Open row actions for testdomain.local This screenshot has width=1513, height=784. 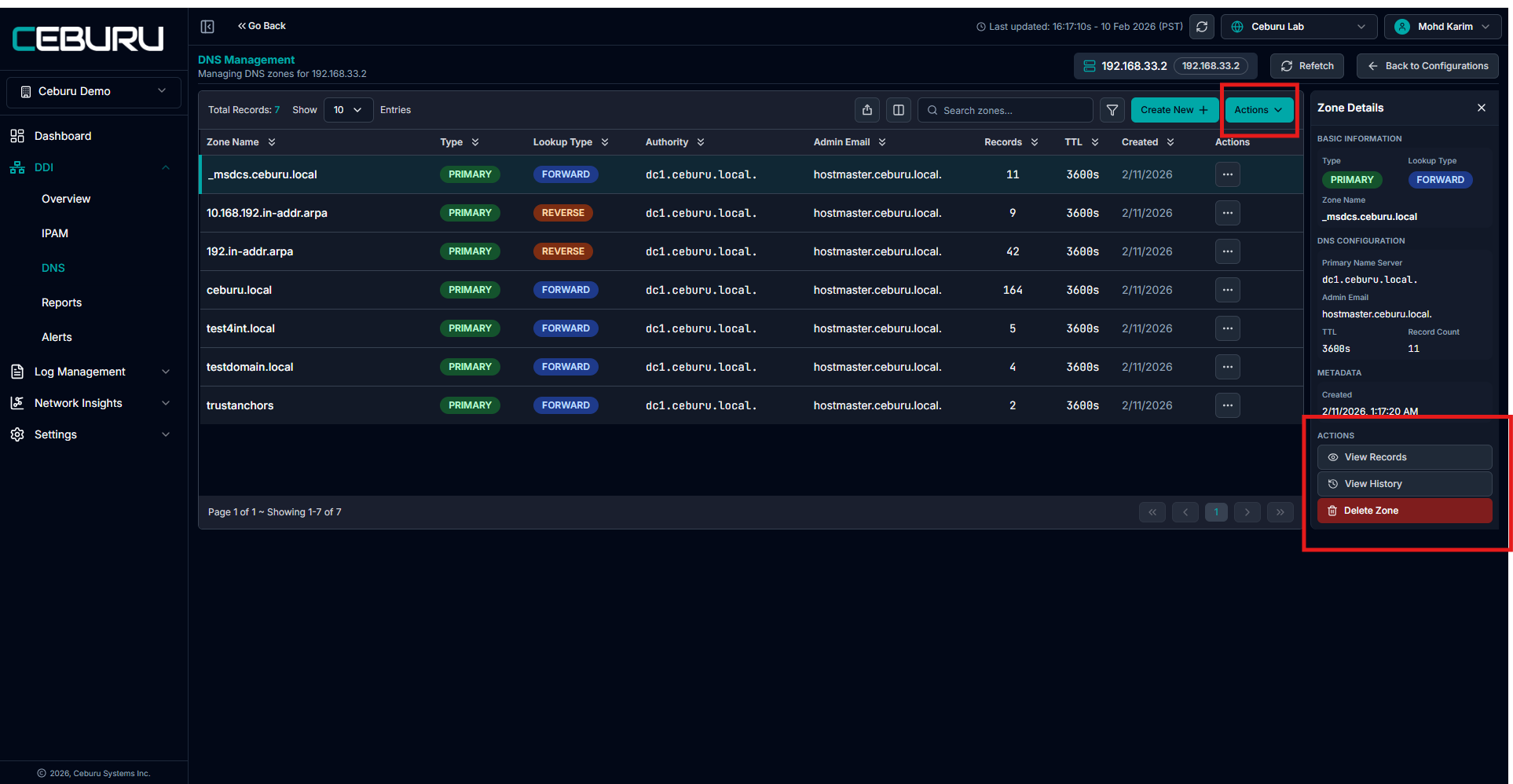click(1228, 367)
